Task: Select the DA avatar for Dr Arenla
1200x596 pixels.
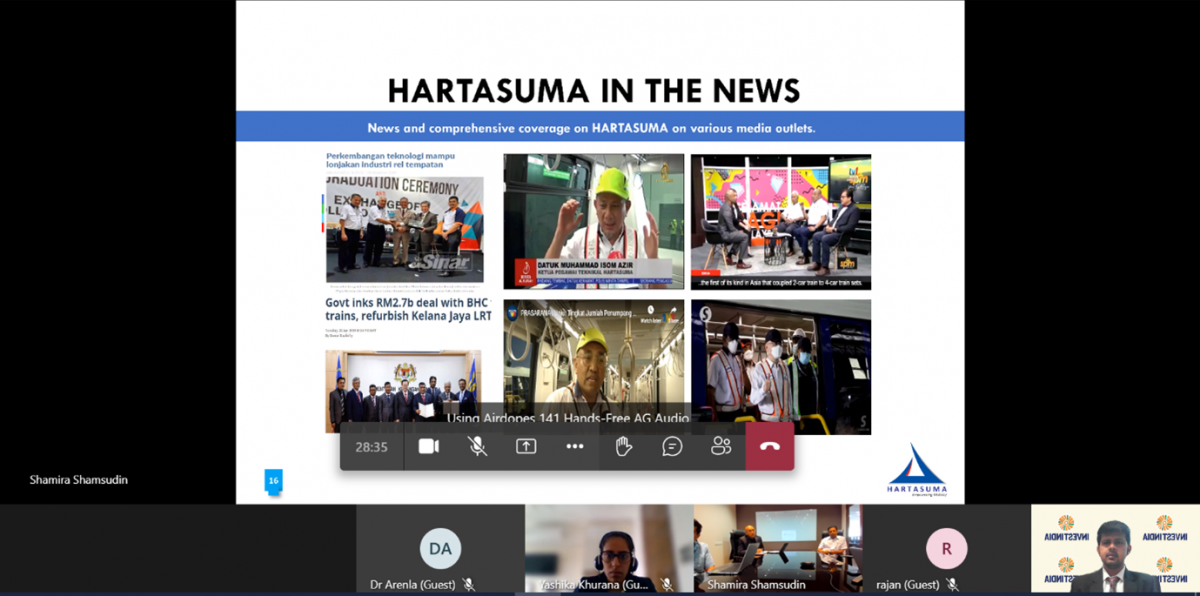Action: (441, 548)
